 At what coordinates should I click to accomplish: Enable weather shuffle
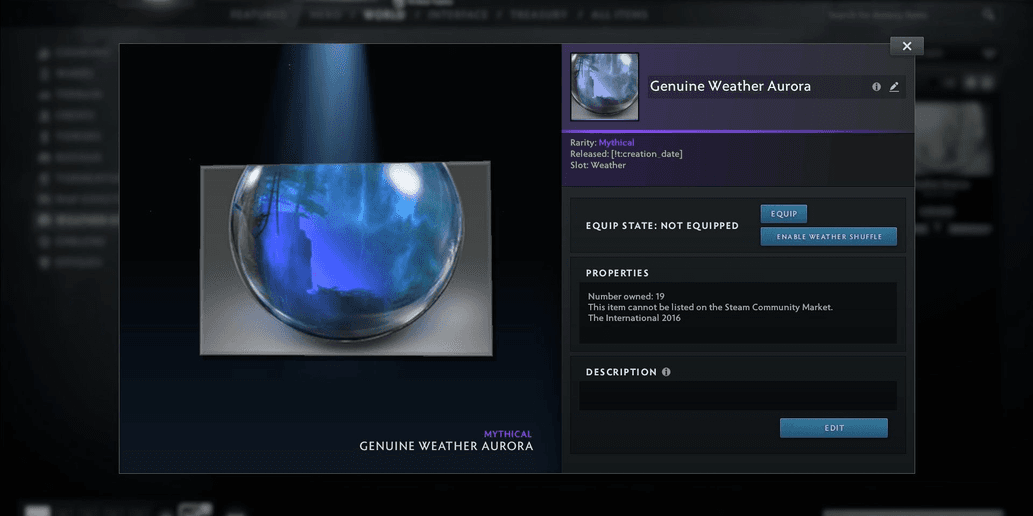pyautogui.click(x=829, y=237)
